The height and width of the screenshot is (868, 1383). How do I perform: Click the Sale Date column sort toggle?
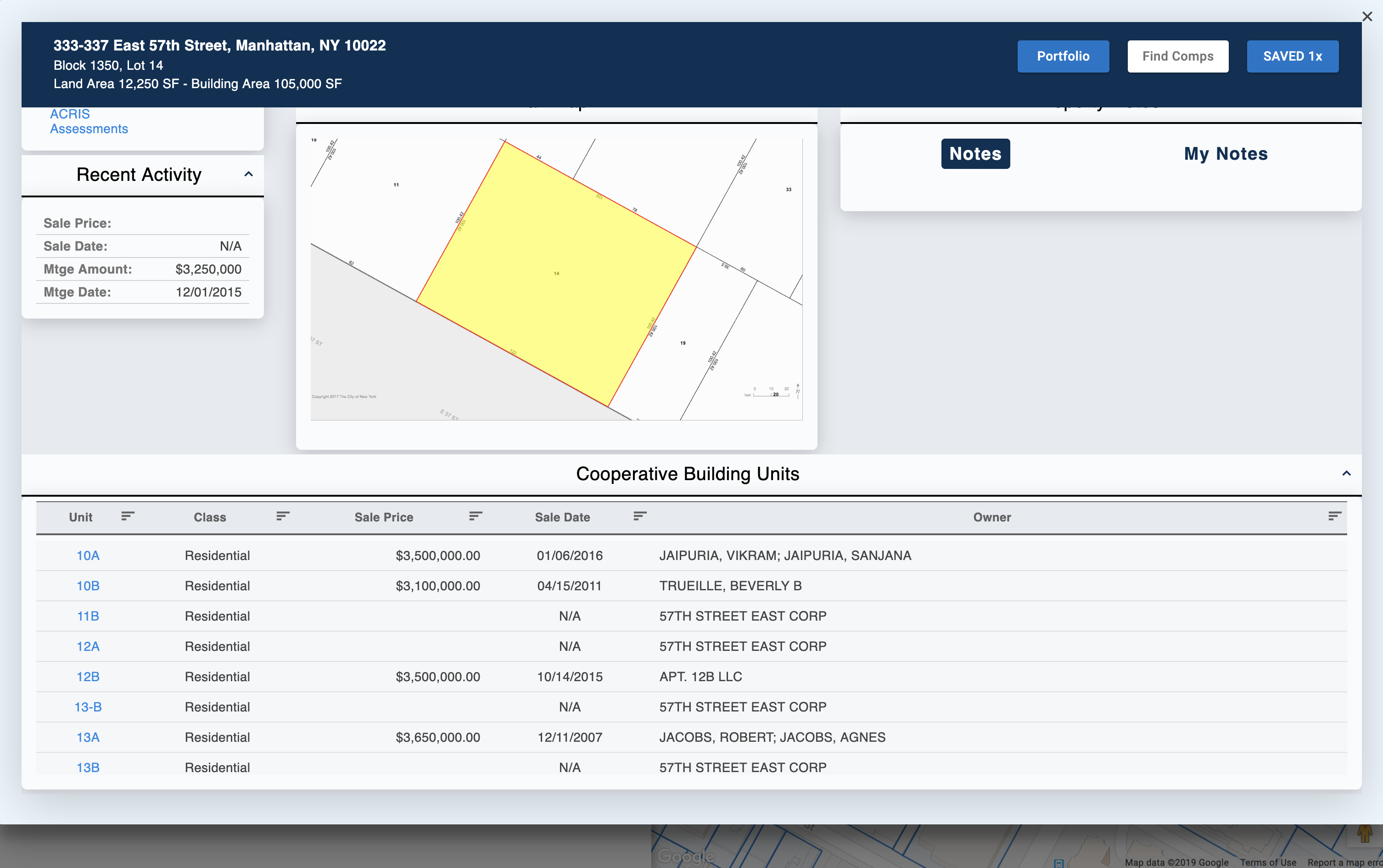click(637, 517)
